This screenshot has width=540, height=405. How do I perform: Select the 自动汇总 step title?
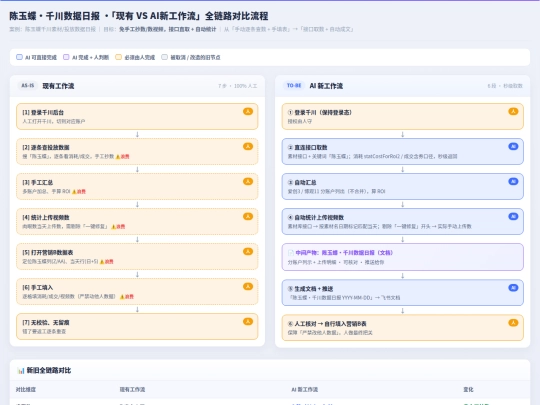coord(302,183)
